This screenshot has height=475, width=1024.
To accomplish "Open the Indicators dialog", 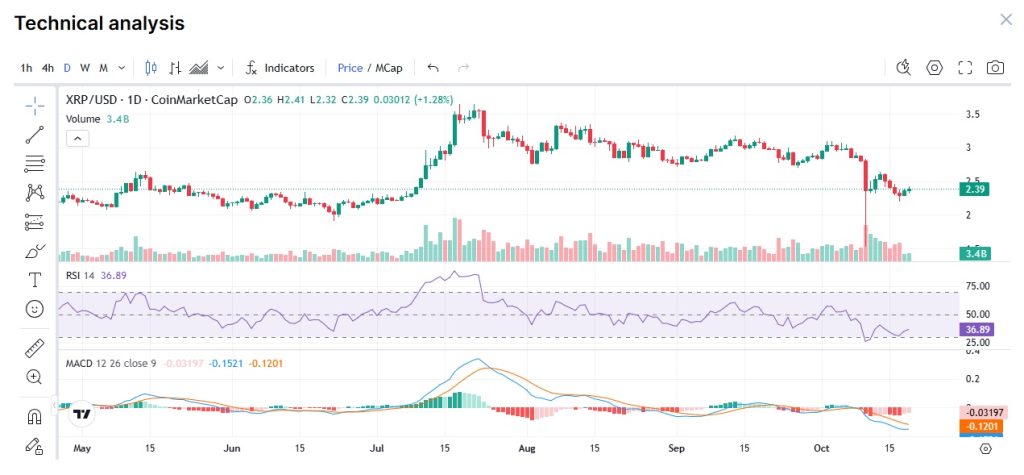I will point(280,68).
